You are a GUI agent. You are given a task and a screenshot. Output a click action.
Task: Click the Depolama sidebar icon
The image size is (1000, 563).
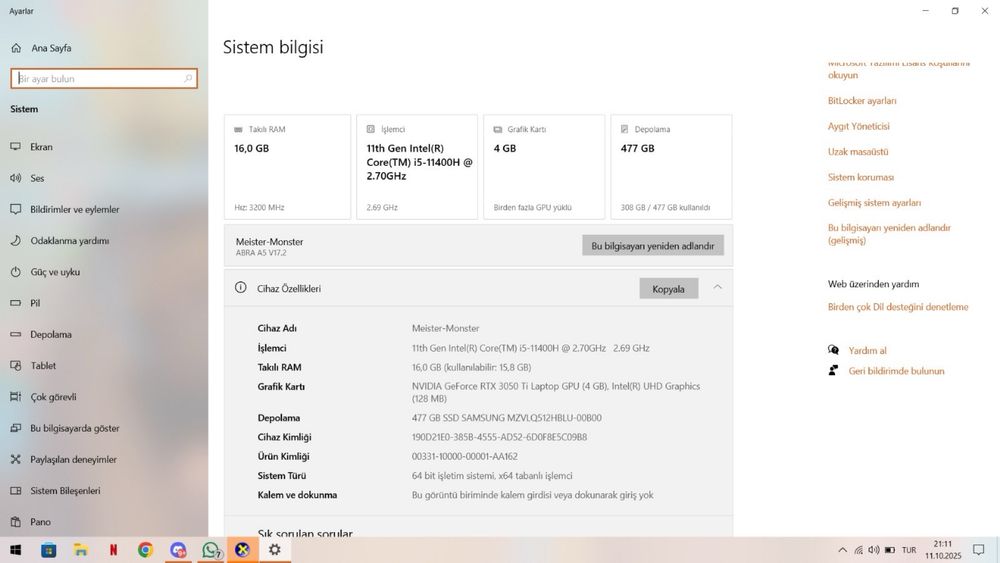pyautogui.click(x=16, y=334)
